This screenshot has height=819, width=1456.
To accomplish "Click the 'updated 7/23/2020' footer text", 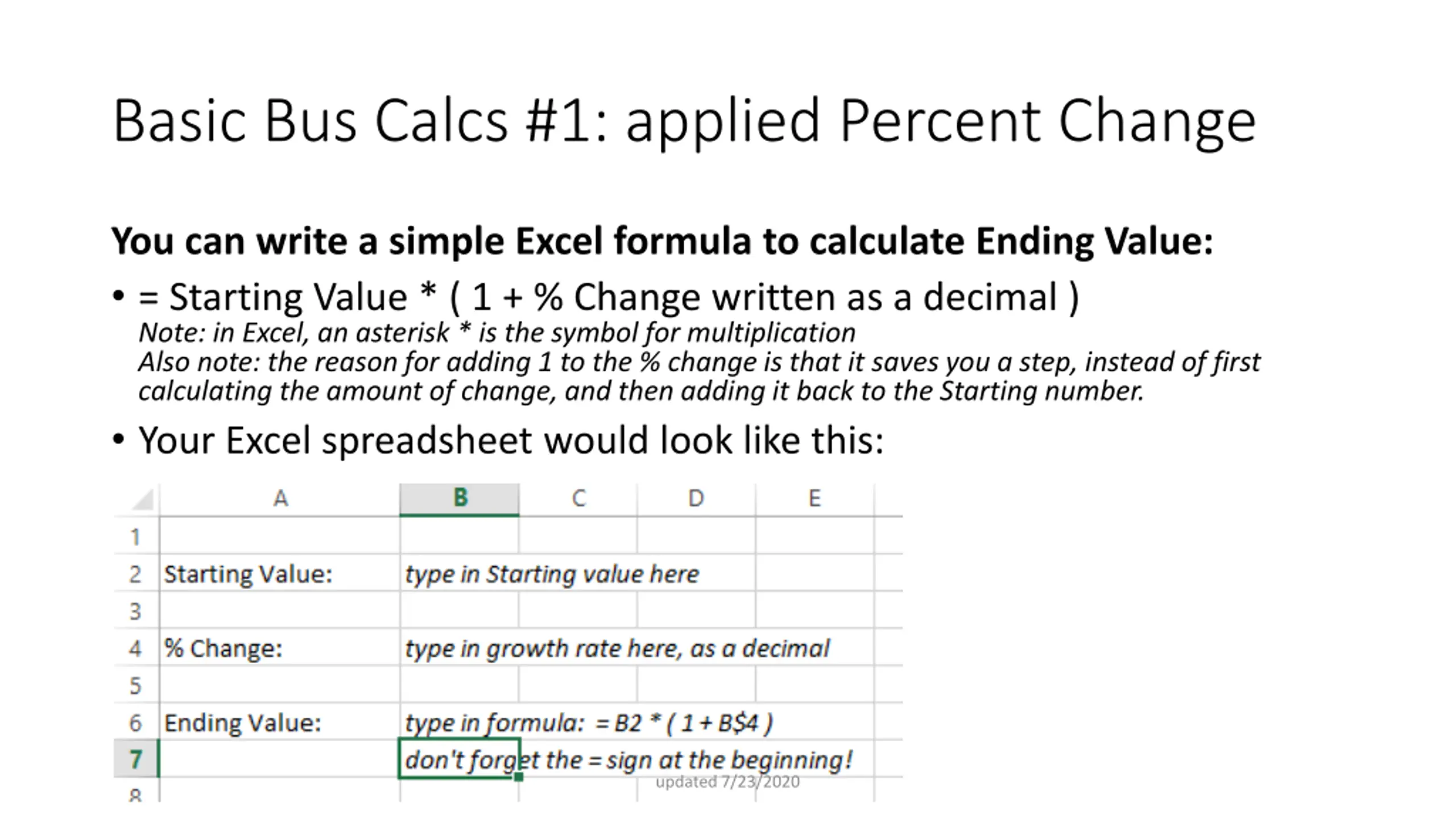I will 727,782.
